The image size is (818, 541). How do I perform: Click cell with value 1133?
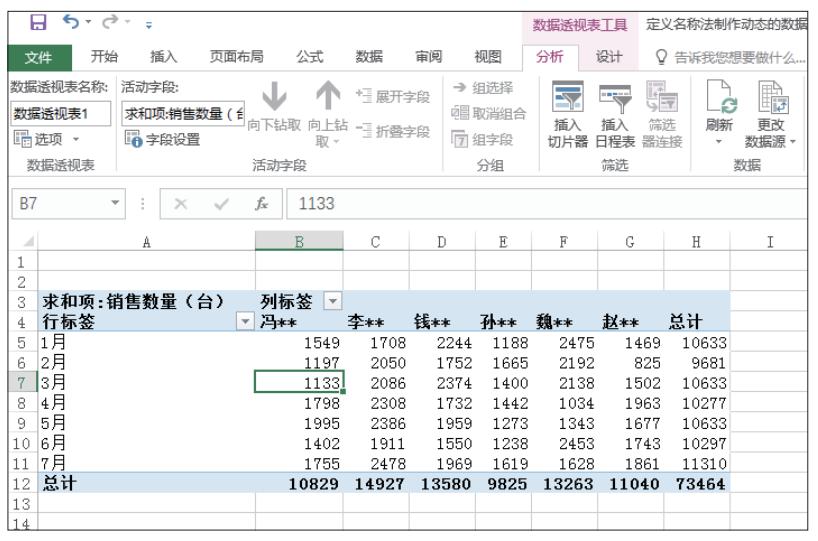299,382
